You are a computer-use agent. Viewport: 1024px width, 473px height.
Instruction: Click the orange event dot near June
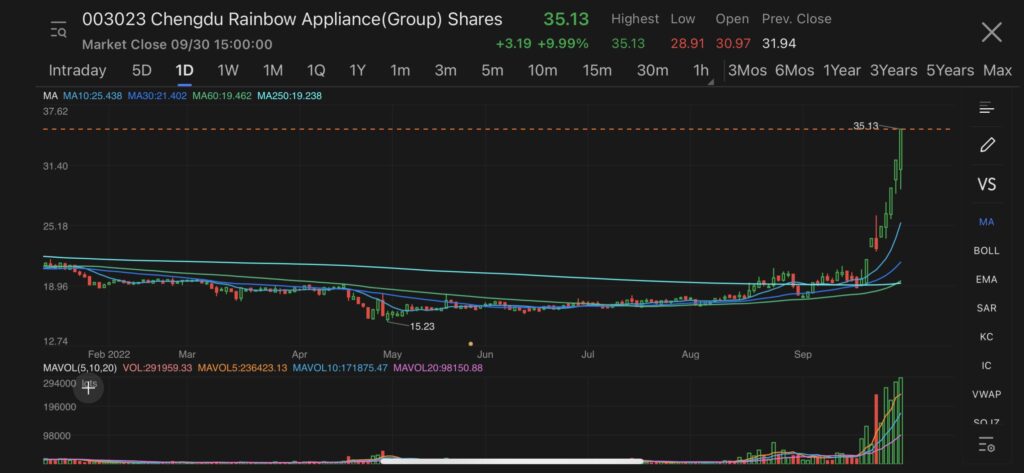[470, 343]
